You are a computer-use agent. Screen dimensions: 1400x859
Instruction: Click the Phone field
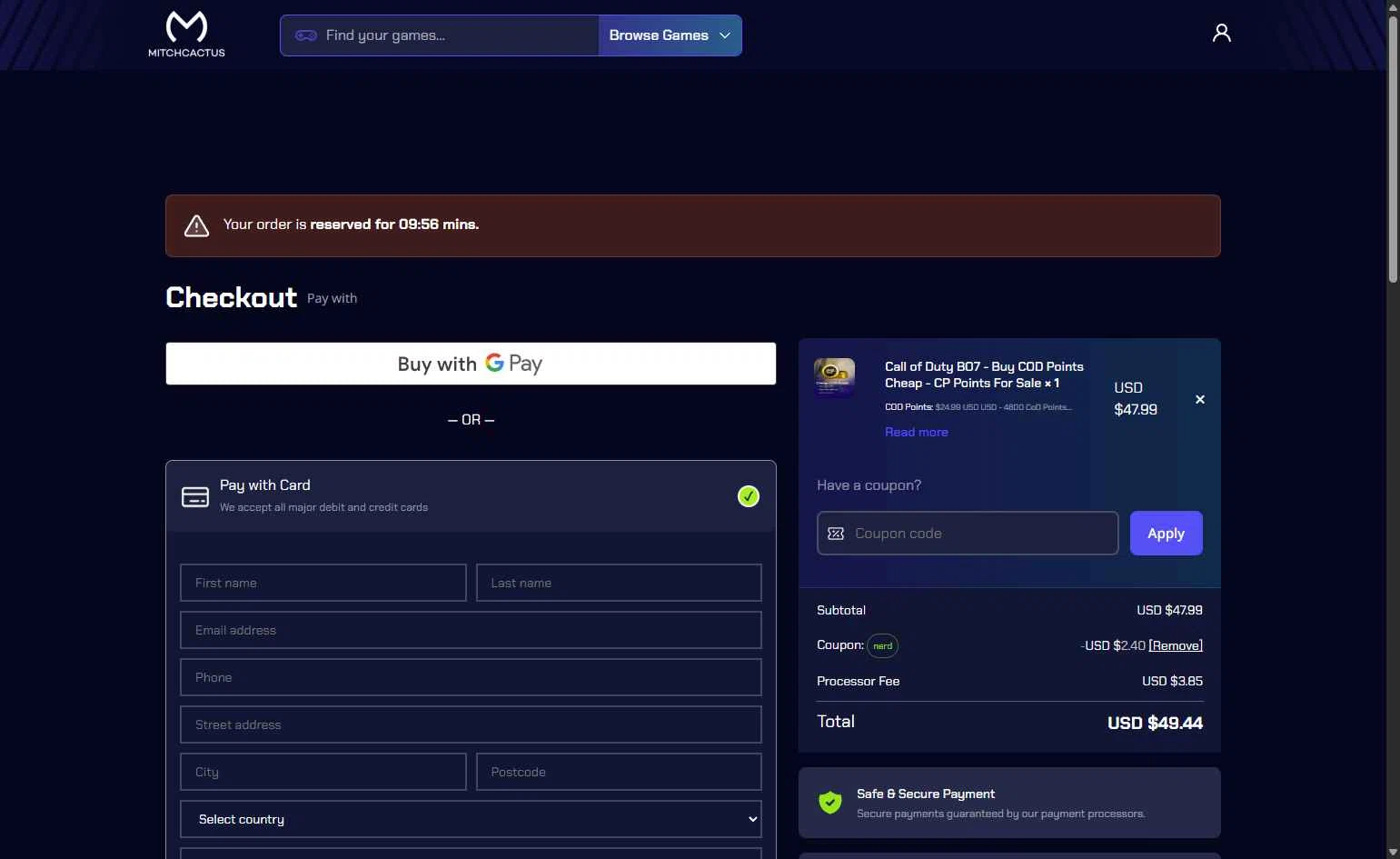click(471, 677)
